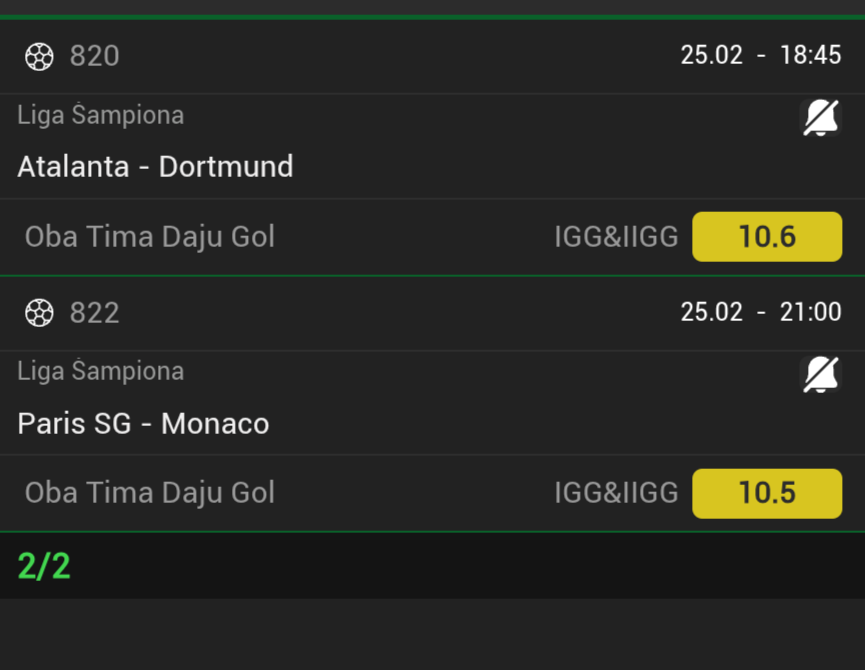Viewport: 865px width, 670px height.
Task: Open the Atalanta - Dortmund match
Action: pos(155,166)
